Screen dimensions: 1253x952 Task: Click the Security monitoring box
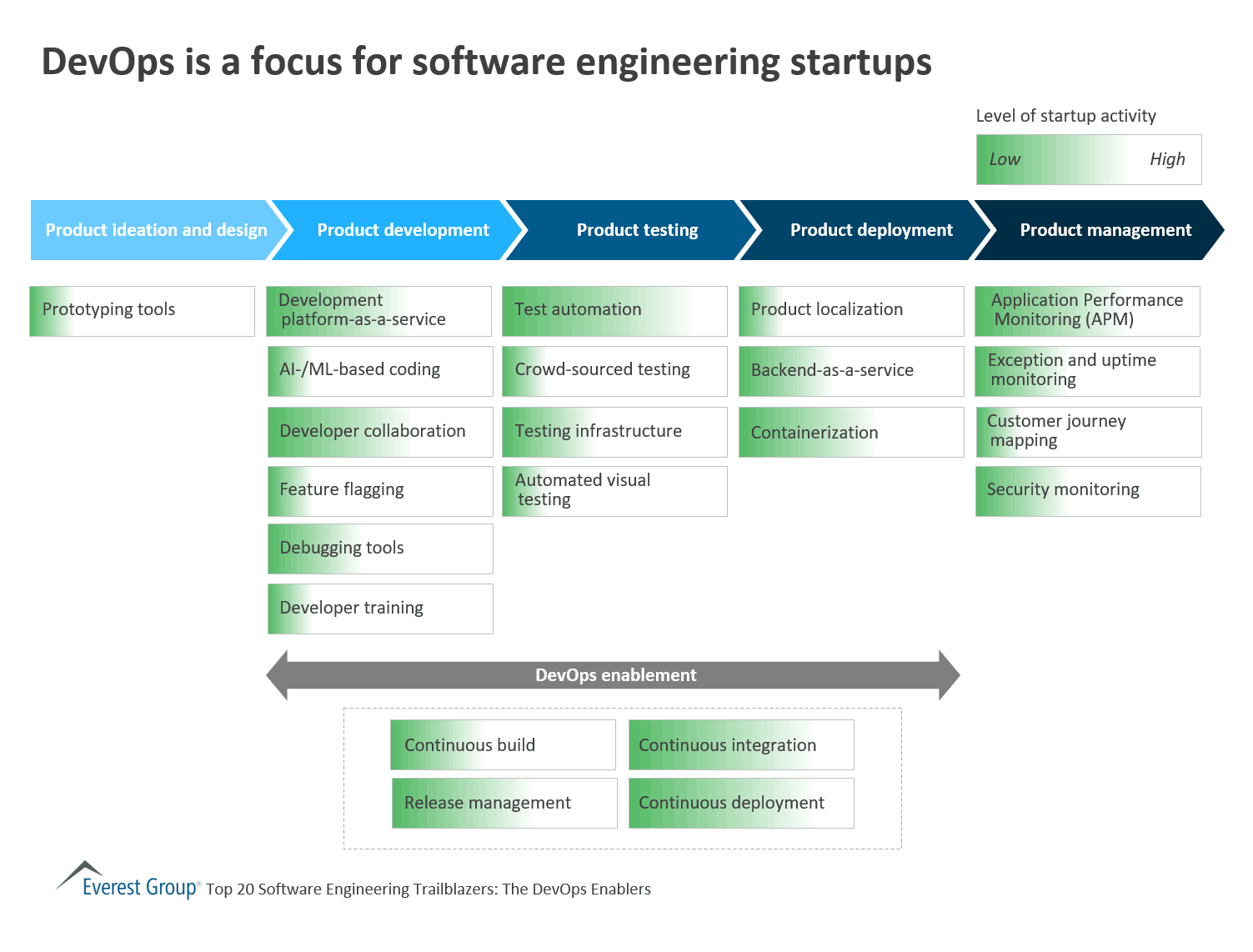tap(1088, 491)
